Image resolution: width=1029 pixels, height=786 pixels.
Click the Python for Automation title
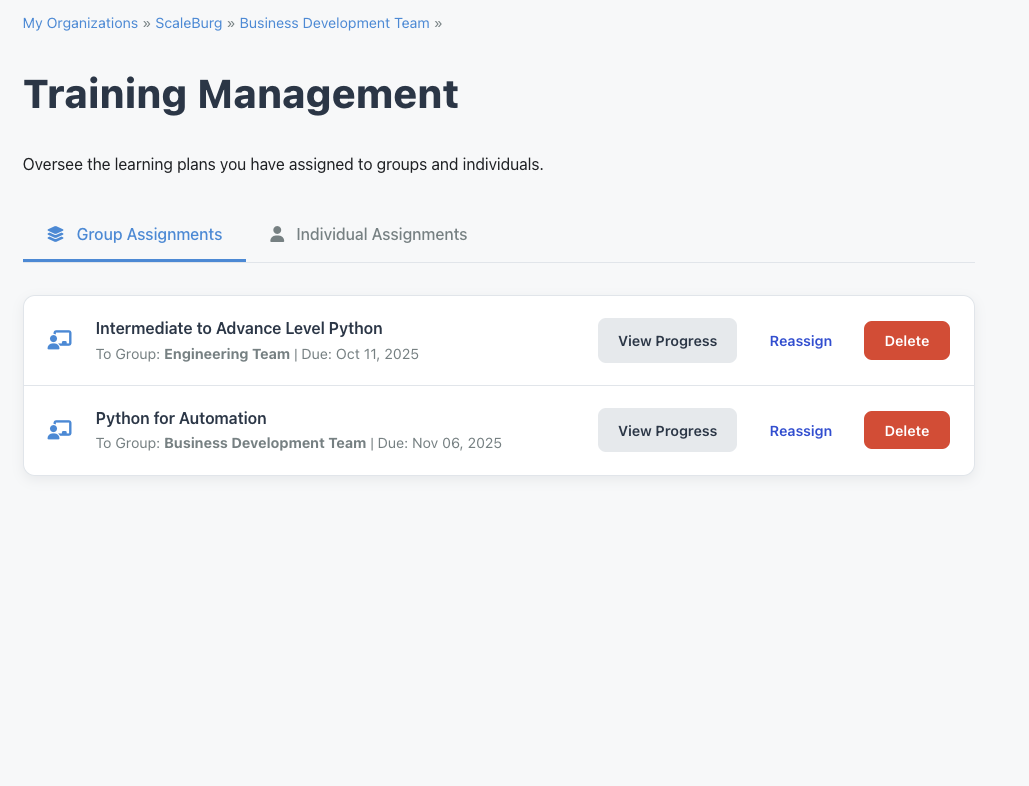pyautogui.click(x=181, y=418)
